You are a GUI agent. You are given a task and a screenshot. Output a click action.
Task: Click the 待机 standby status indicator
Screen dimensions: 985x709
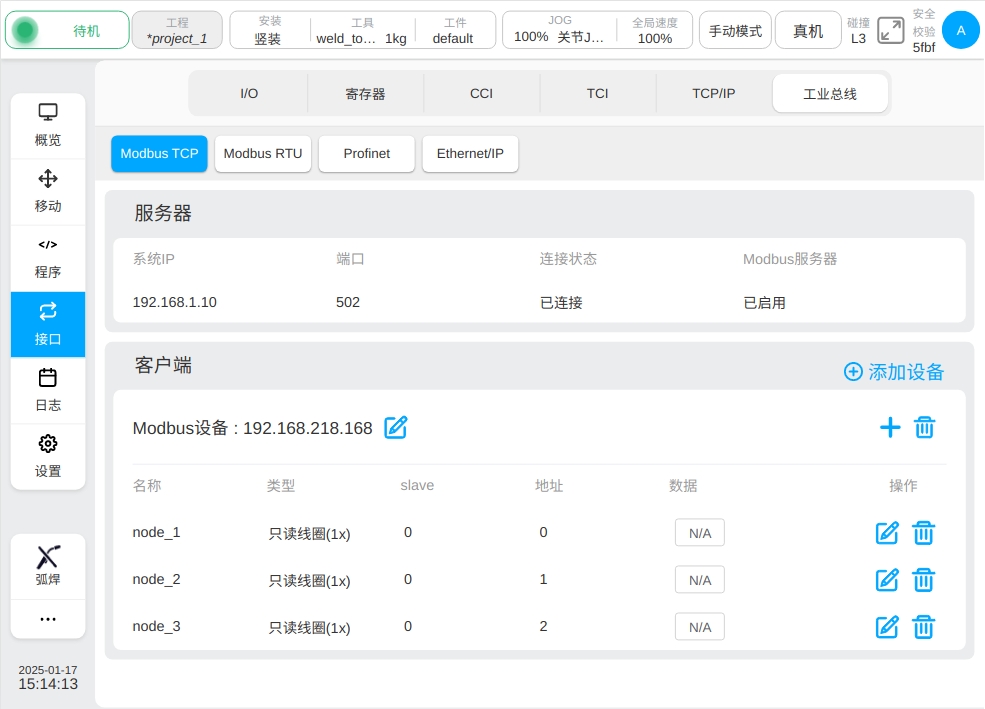(67, 31)
